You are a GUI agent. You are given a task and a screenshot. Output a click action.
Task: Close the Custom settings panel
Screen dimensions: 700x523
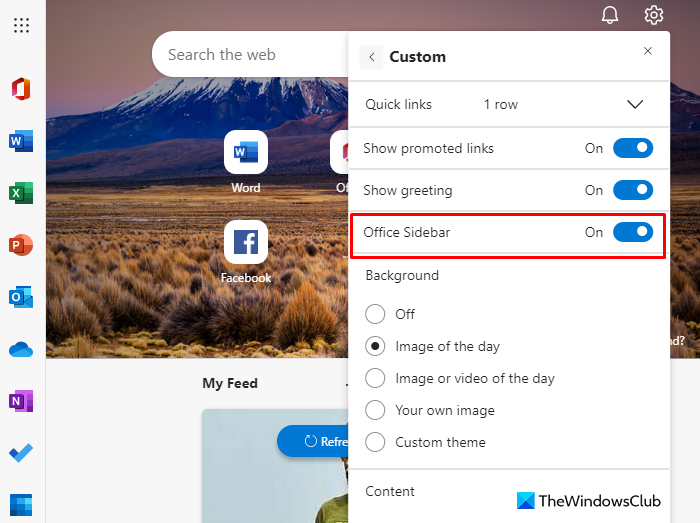click(x=648, y=51)
